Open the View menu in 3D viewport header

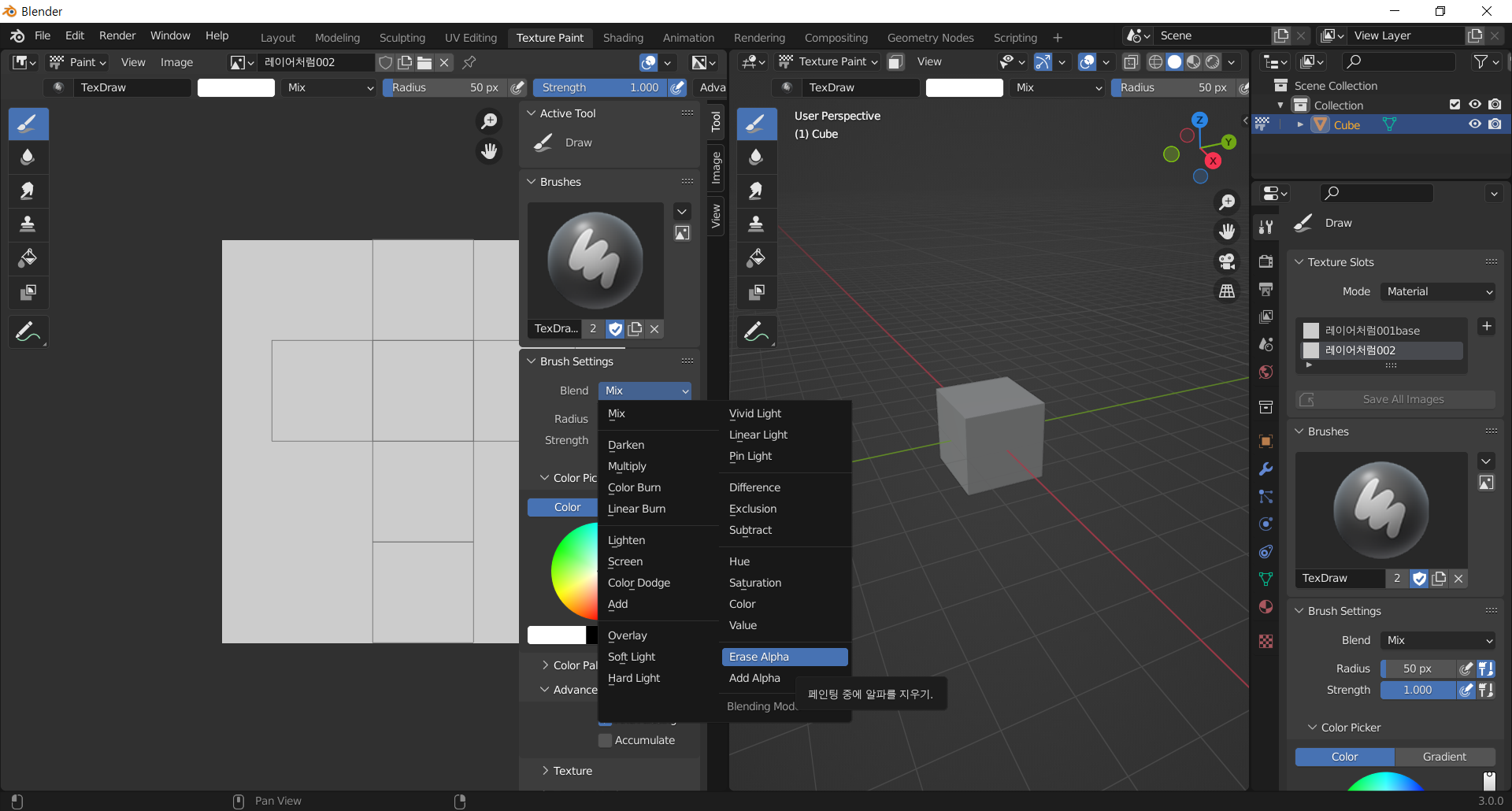929,61
